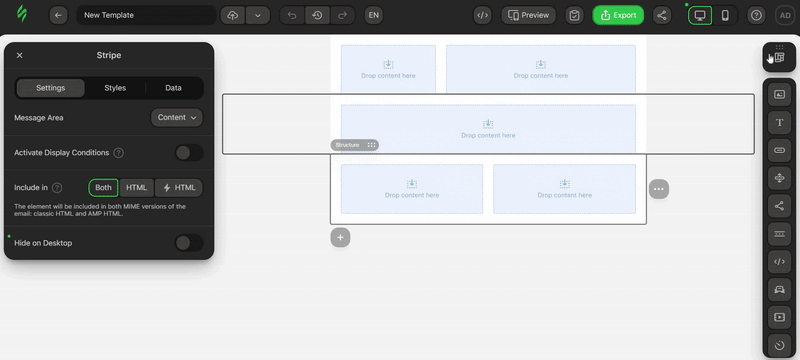Toggle Activate Display Conditions switch
This screenshot has width=800, height=360.
[189, 152]
